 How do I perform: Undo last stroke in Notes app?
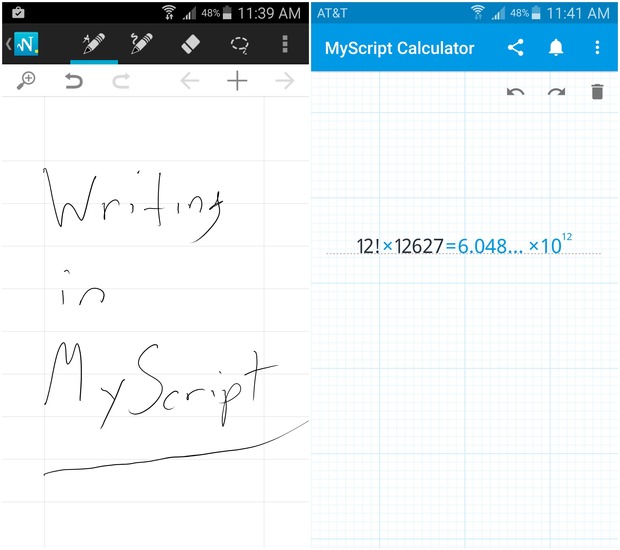point(74,81)
